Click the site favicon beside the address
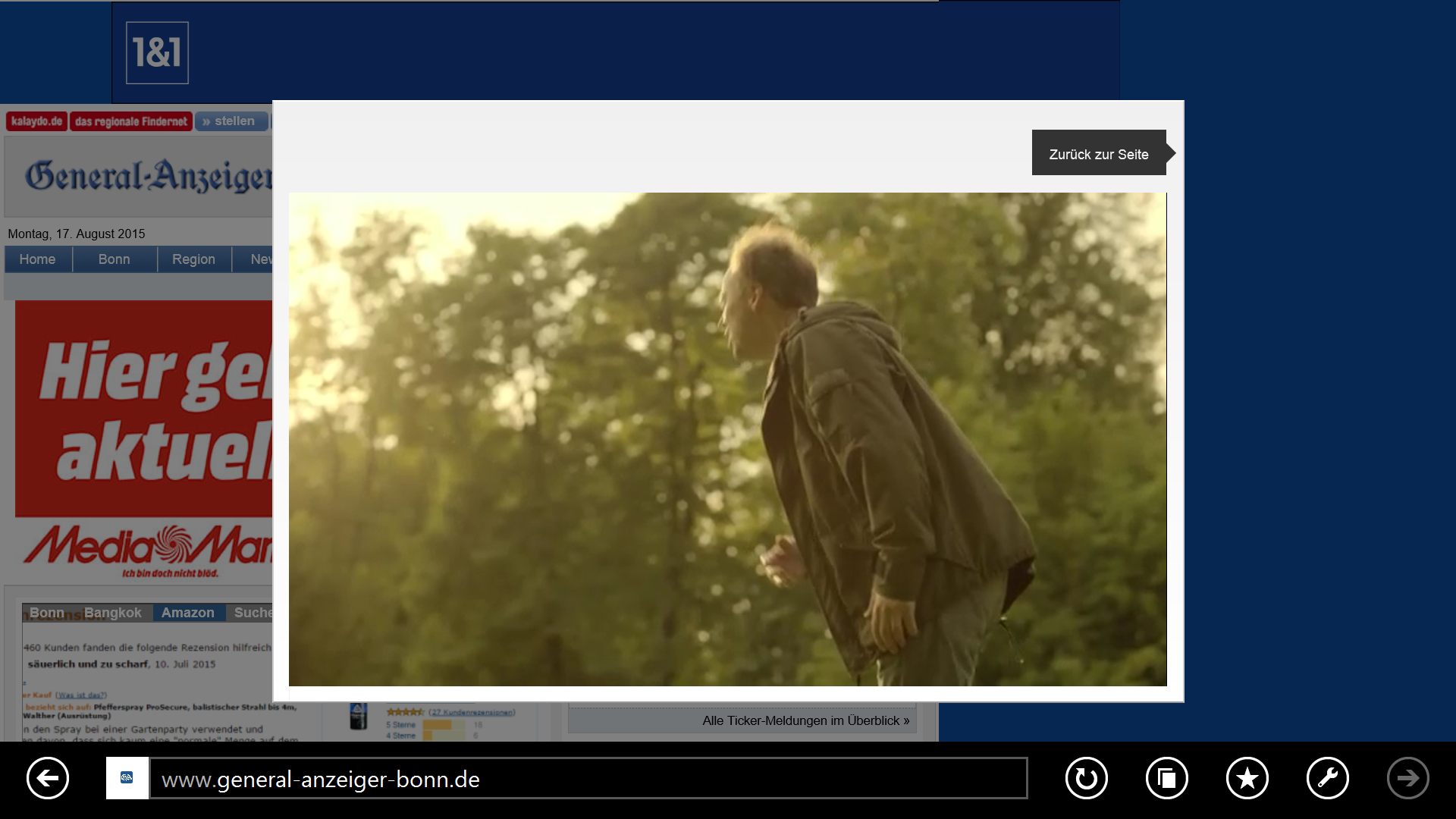 (127, 778)
